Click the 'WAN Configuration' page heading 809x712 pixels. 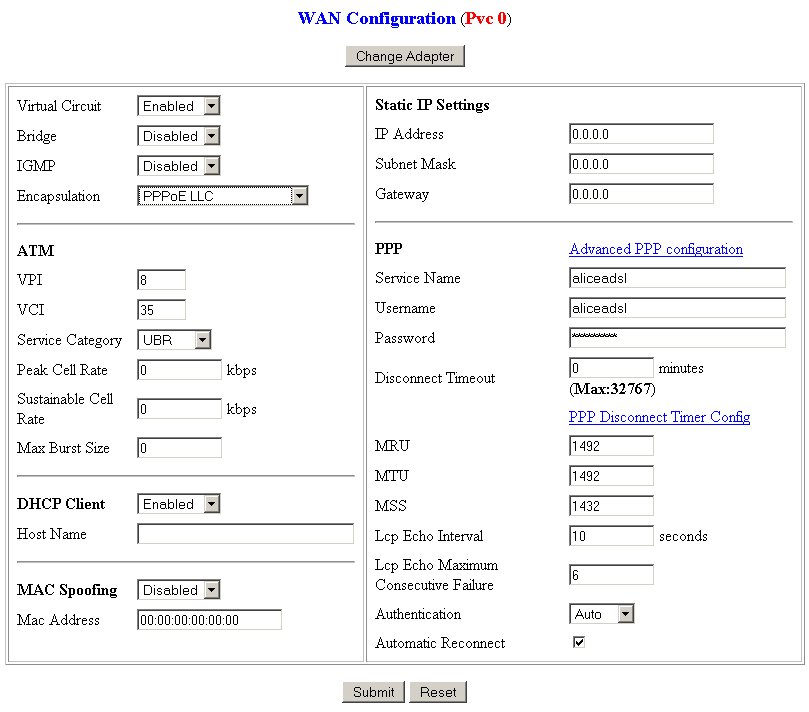click(377, 19)
